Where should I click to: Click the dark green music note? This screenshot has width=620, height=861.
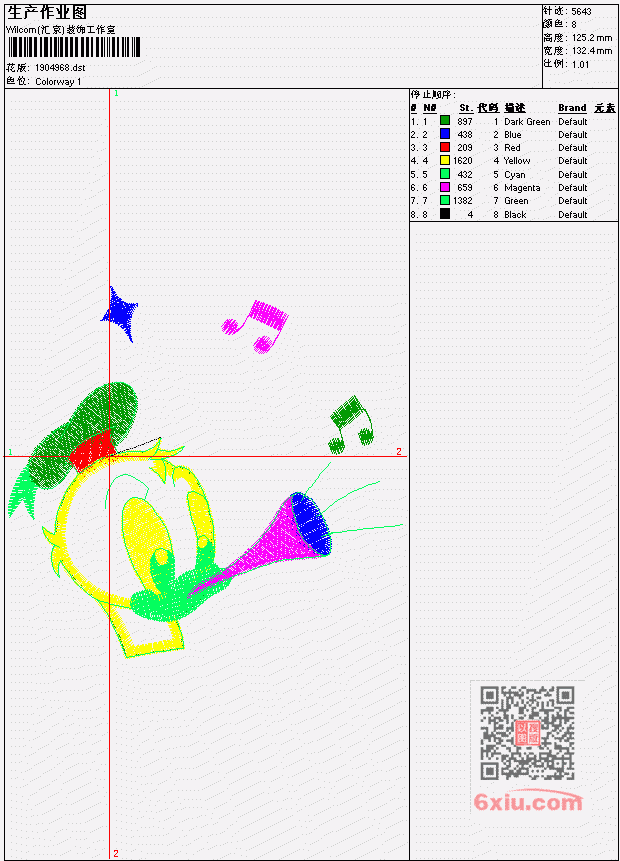pyautogui.click(x=351, y=426)
